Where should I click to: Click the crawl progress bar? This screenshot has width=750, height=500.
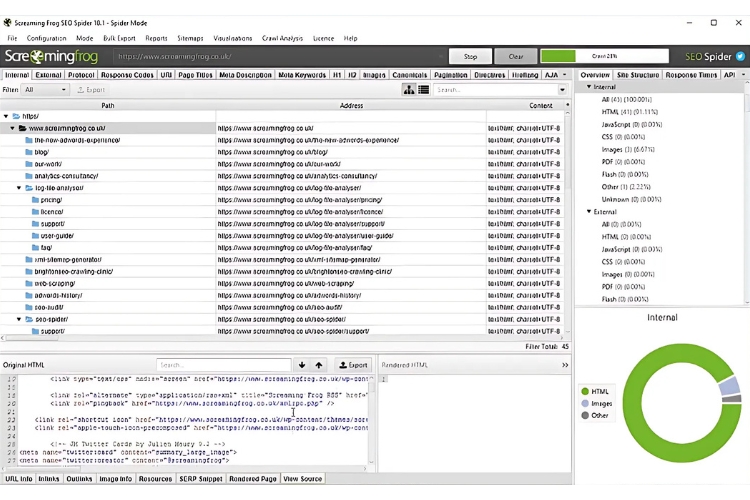[x=605, y=56]
